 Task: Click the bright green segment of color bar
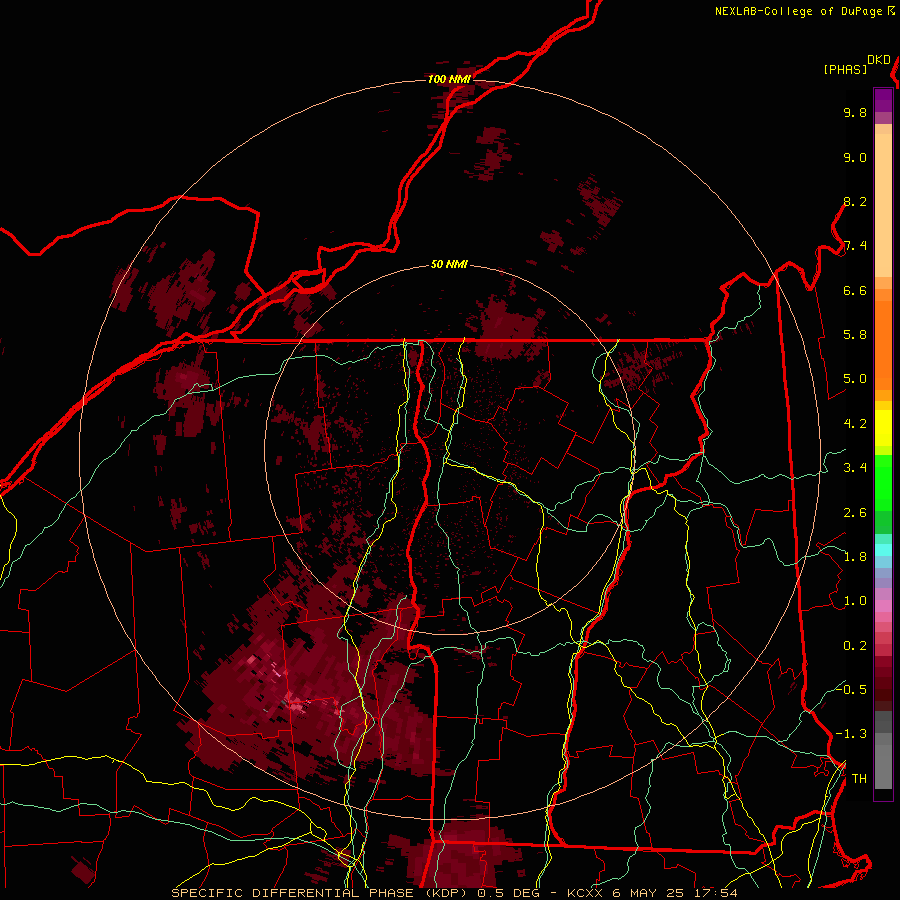(x=883, y=483)
